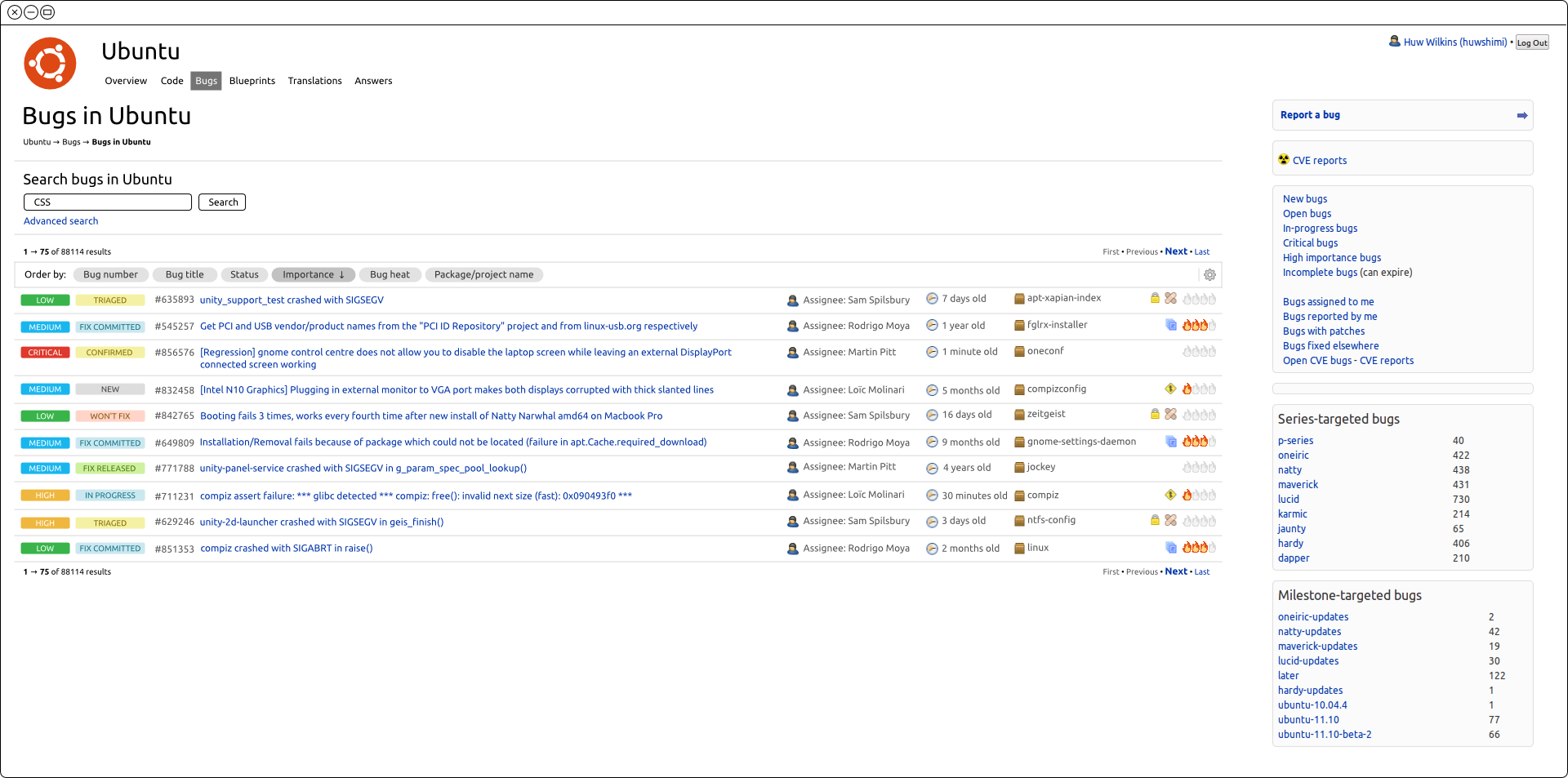This screenshot has height=778, width=1568.
Task: Click the arrow icon in Report a bug
Action: click(1521, 116)
